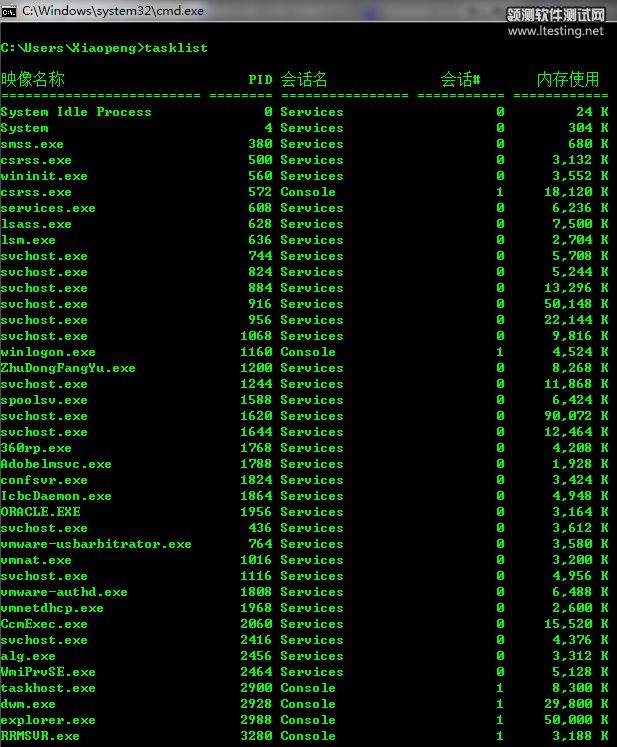Click the 内存使用 column header

point(568,79)
